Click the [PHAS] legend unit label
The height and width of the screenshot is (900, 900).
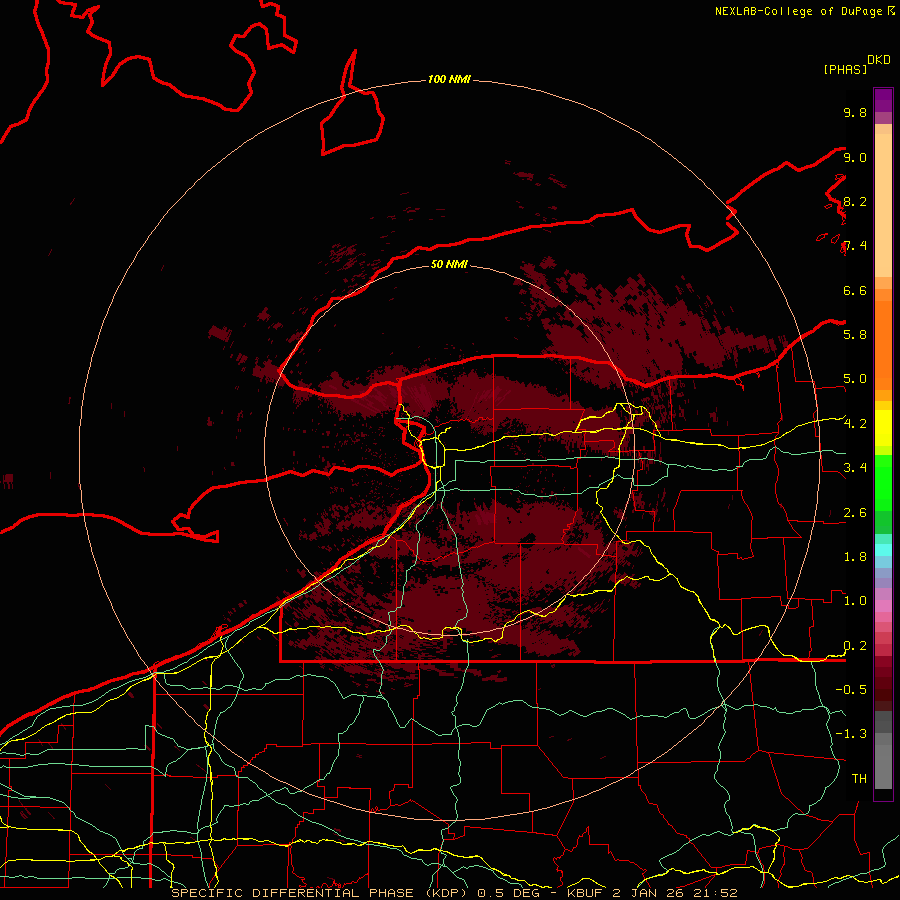coord(845,69)
